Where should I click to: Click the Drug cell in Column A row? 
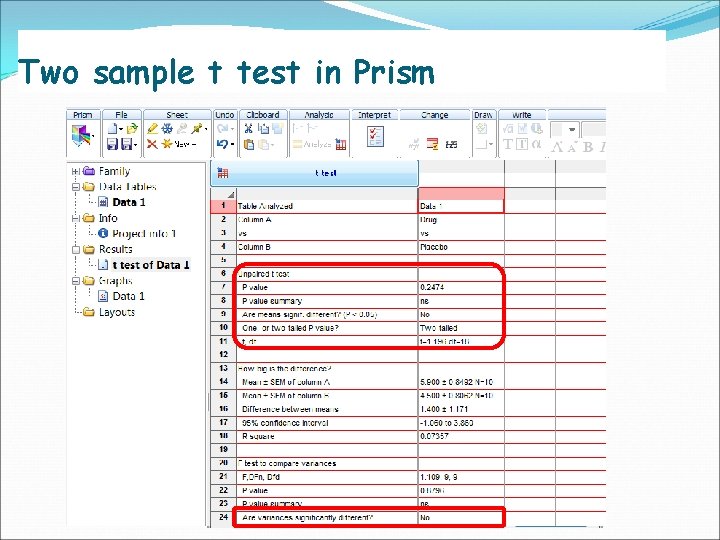click(461, 219)
